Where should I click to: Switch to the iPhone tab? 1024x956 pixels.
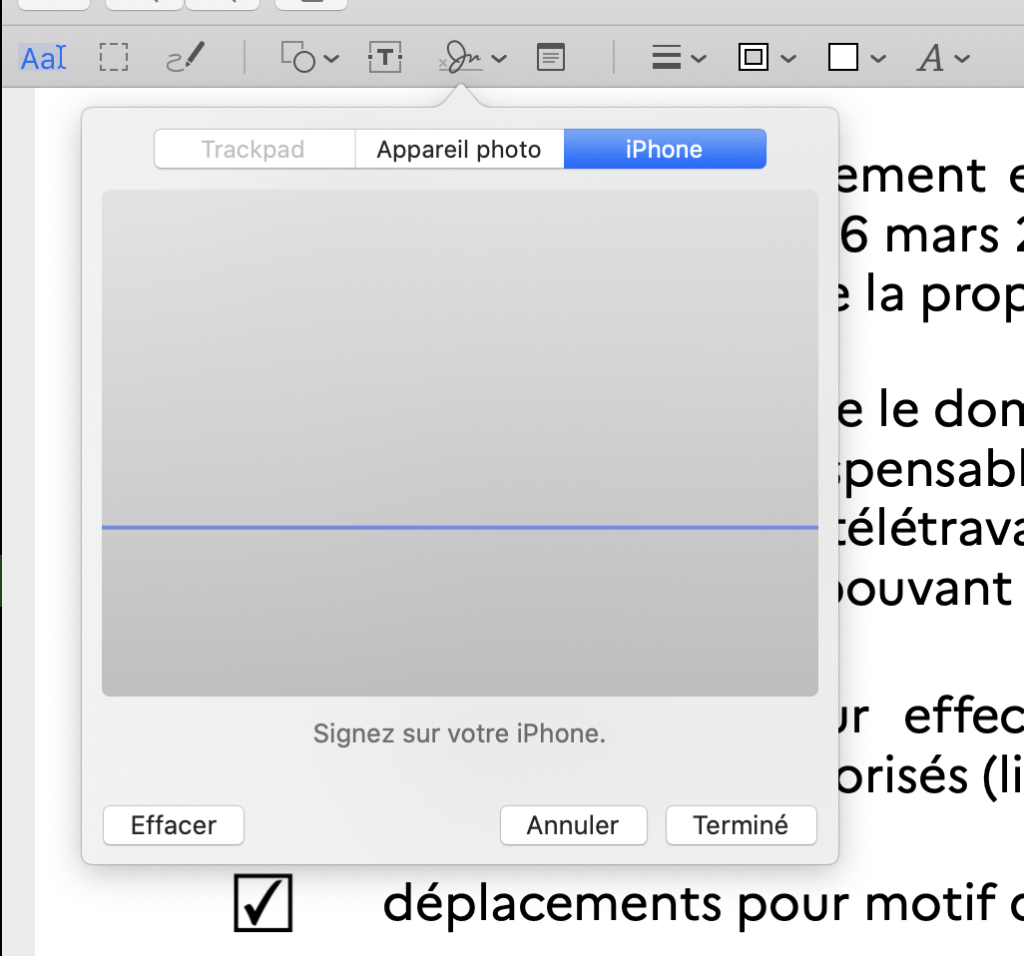[x=664, y=150]
